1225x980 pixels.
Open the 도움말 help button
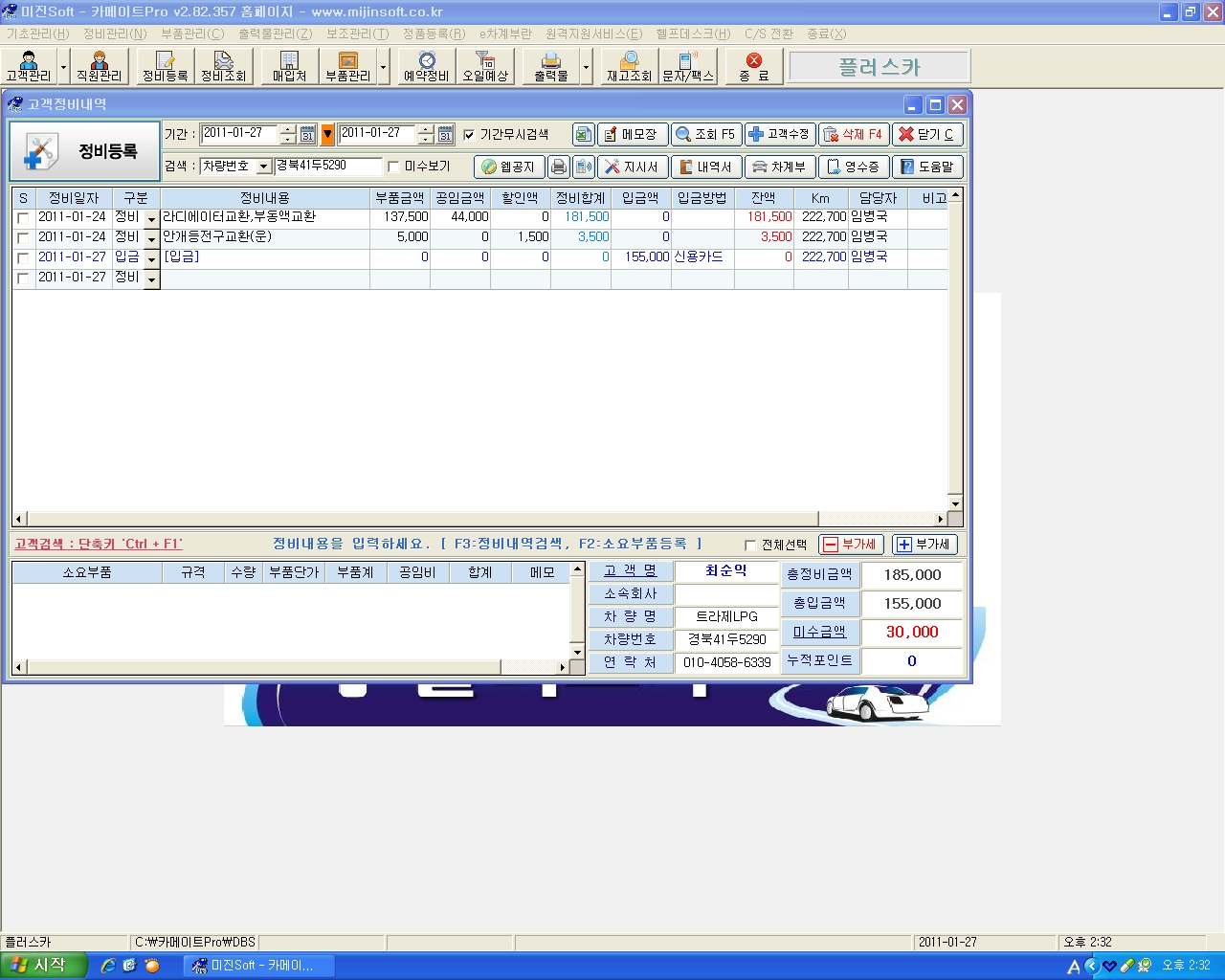pyautogui.click(x=927, y=167)
